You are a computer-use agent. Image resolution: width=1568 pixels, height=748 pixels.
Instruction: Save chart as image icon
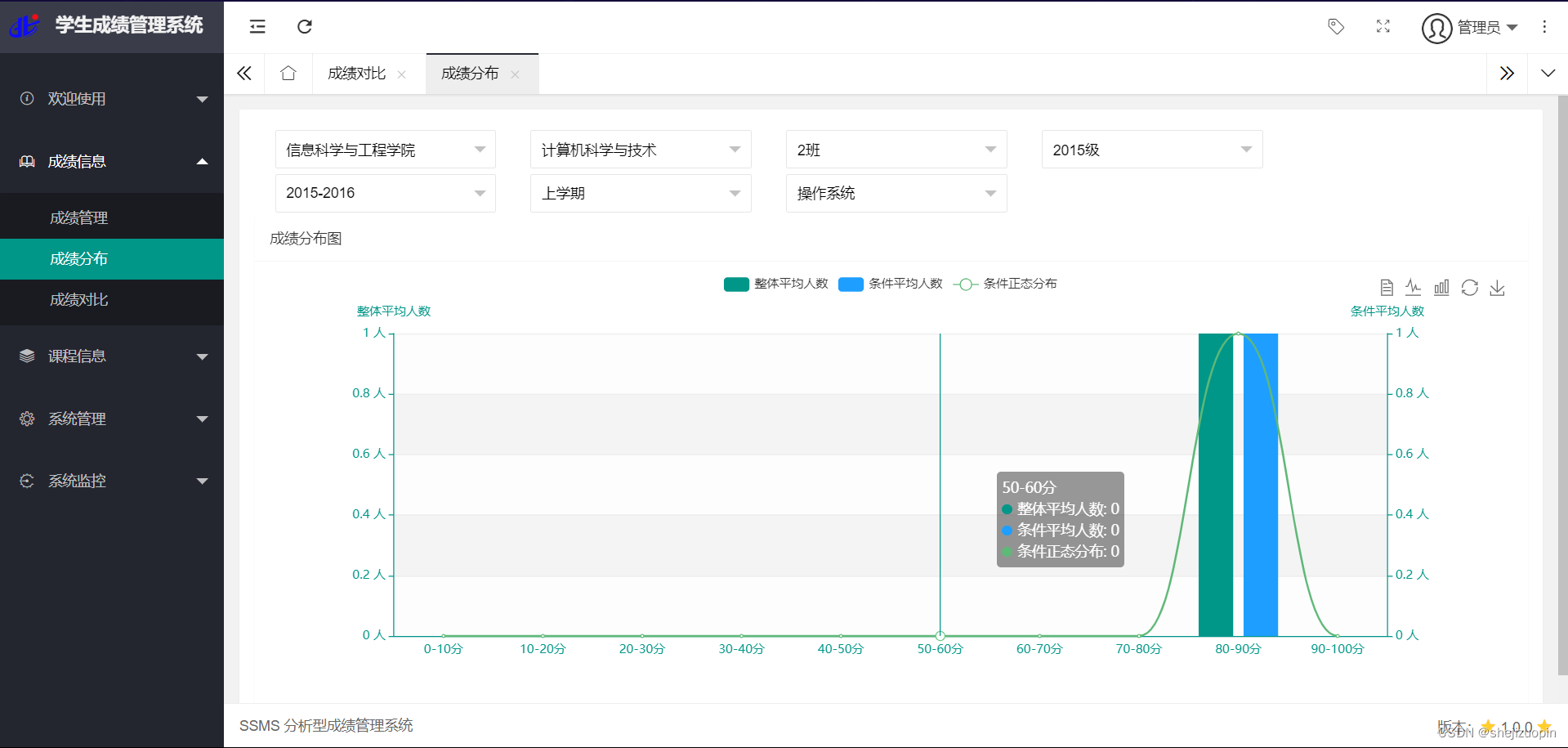tap(1497, 288)
